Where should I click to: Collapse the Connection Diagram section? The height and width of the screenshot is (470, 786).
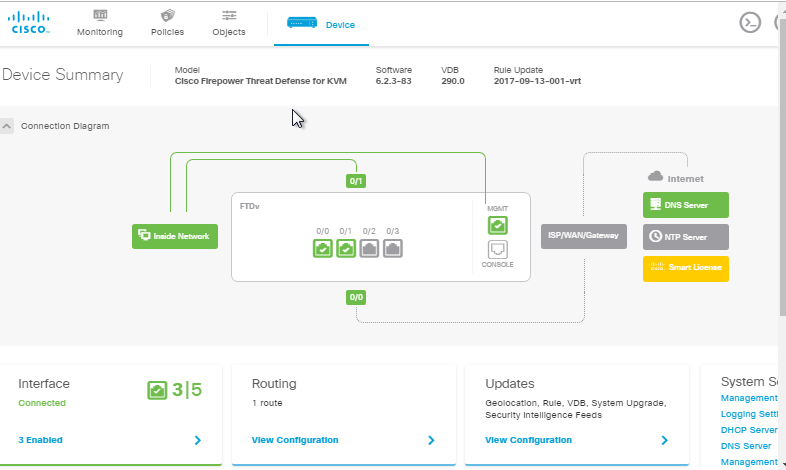click(x=7, y=126)
